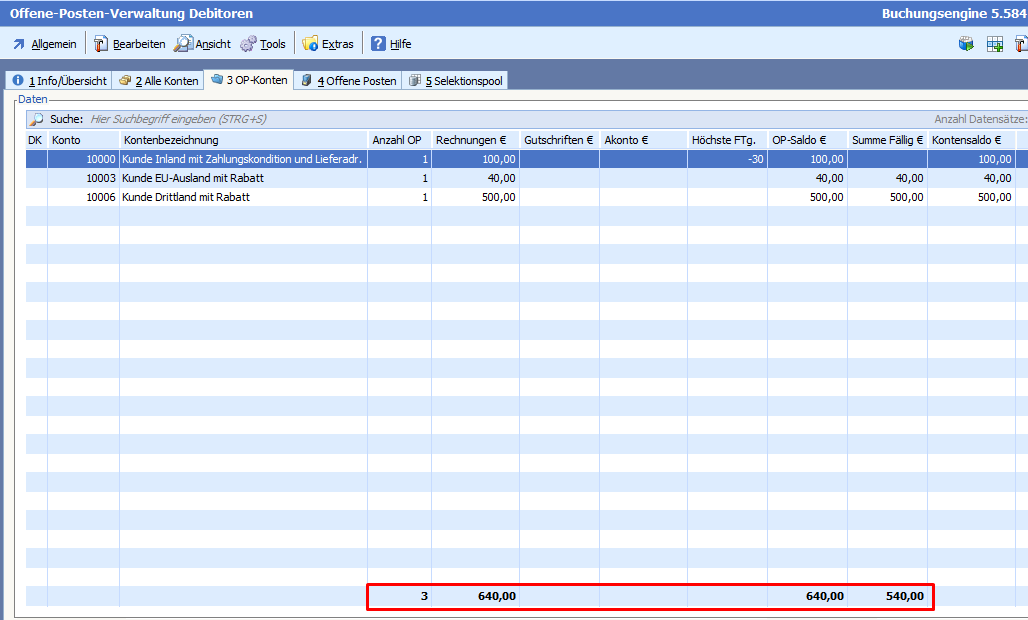Click the Tools gear icon
This screenshot has width=1028, height=620.
[x=248, y=44]
